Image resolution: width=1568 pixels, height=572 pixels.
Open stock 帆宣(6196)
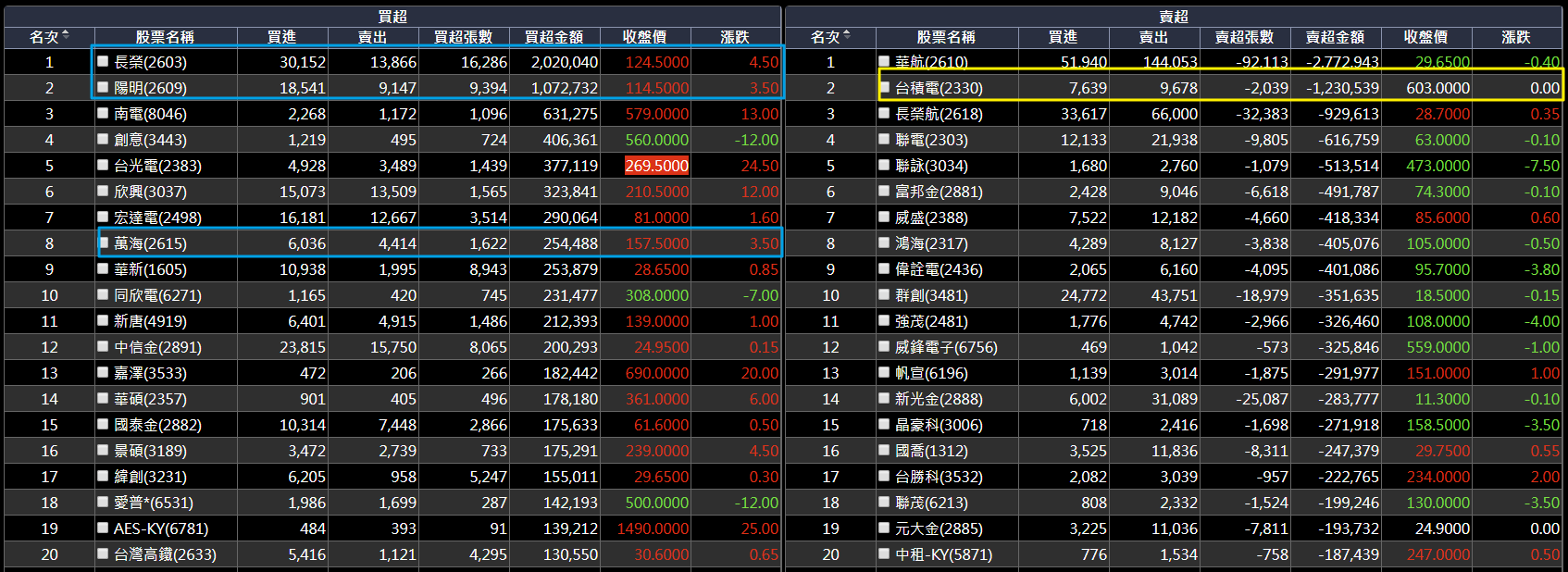point(931,373)
